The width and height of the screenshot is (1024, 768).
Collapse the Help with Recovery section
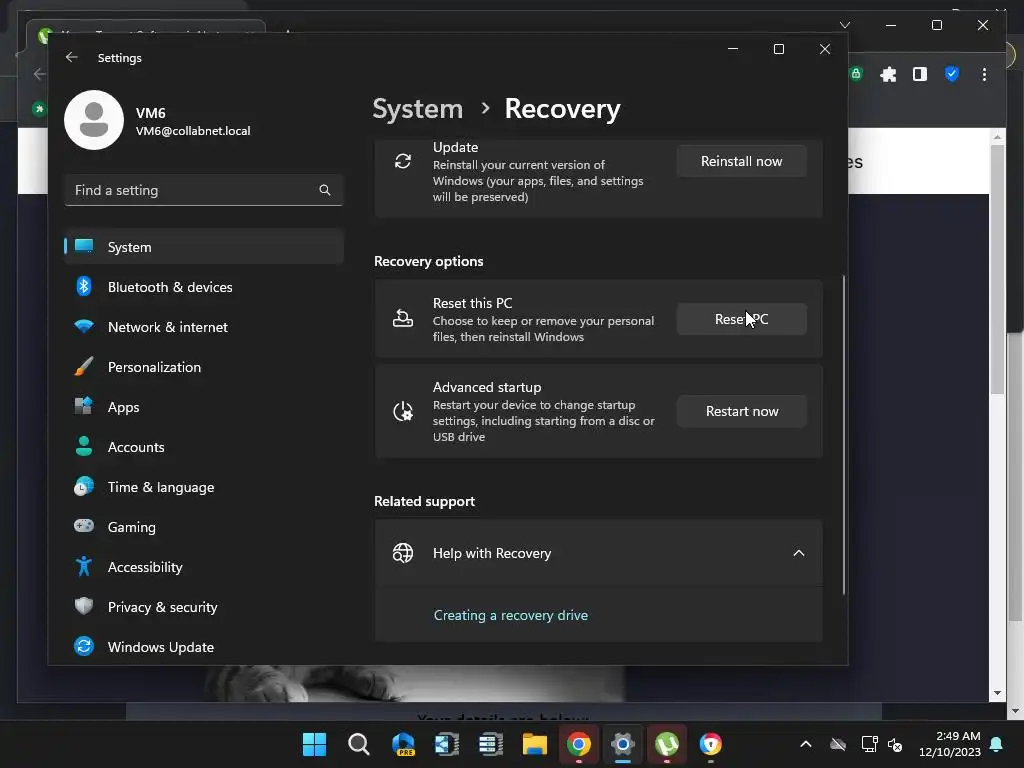click(799, 553)
